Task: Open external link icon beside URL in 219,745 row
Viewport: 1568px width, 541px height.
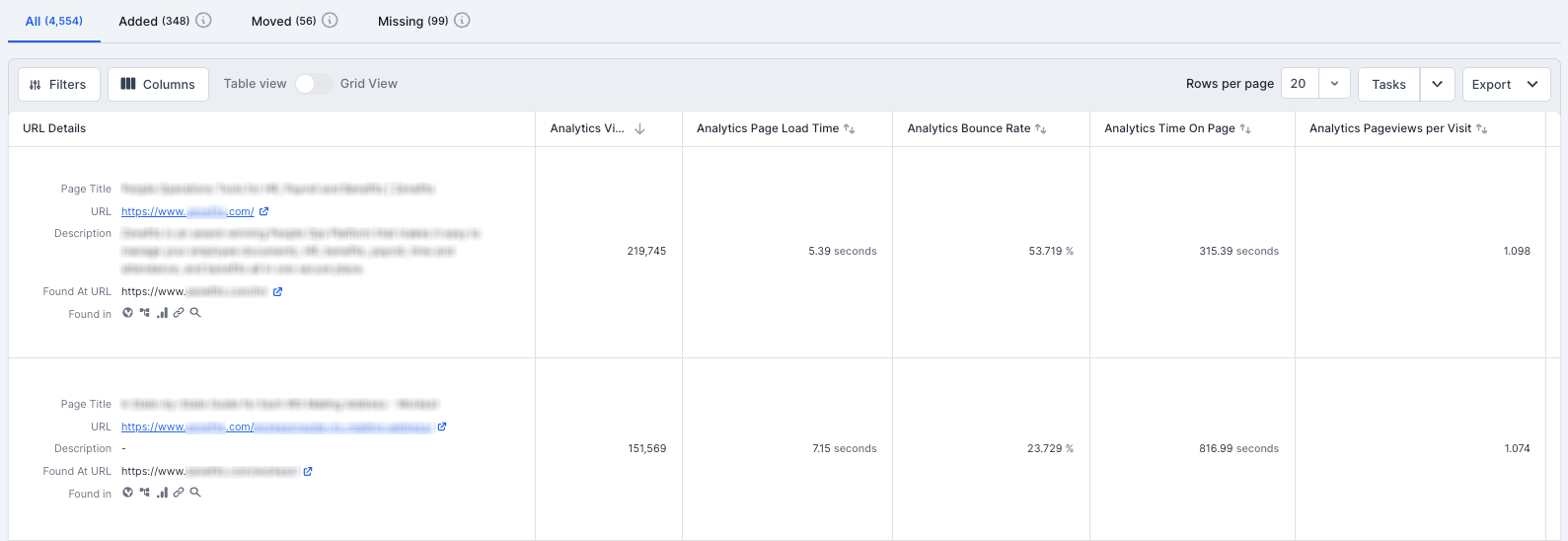Action: point(264,211)
